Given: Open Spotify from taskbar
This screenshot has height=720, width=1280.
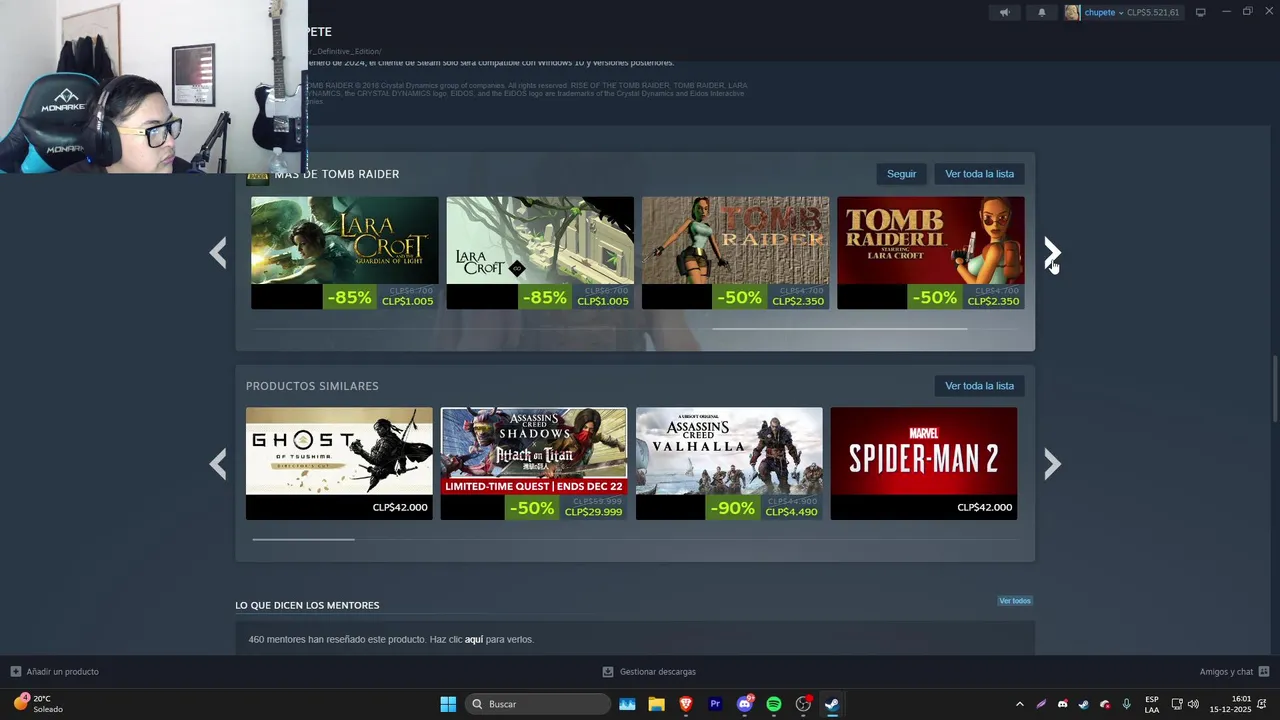Looking at the screenshot, I should (773, 704).
